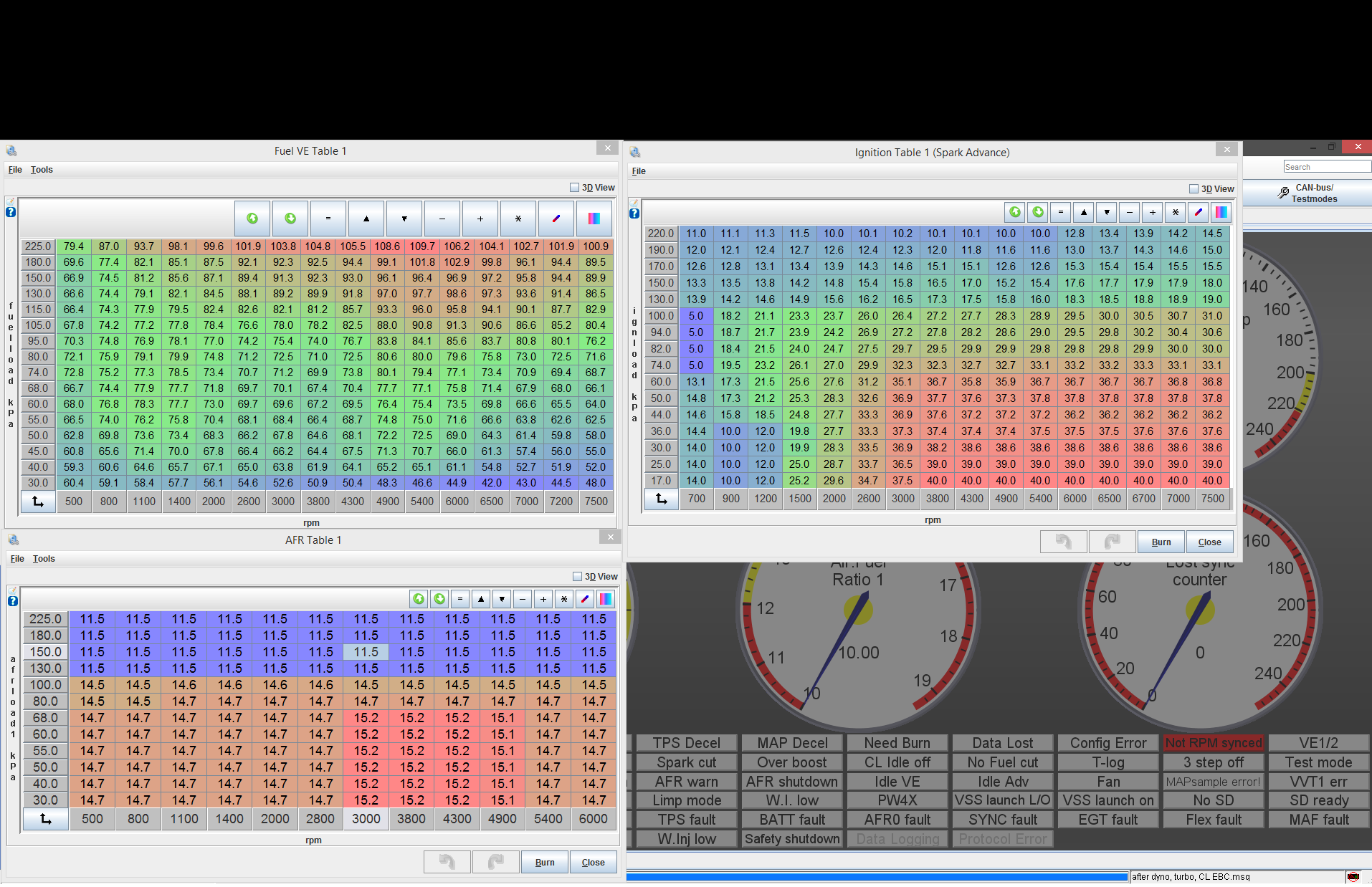
Task: Click the redo arrow in Ignition Table window
Action: click(x=1112, y=542)
